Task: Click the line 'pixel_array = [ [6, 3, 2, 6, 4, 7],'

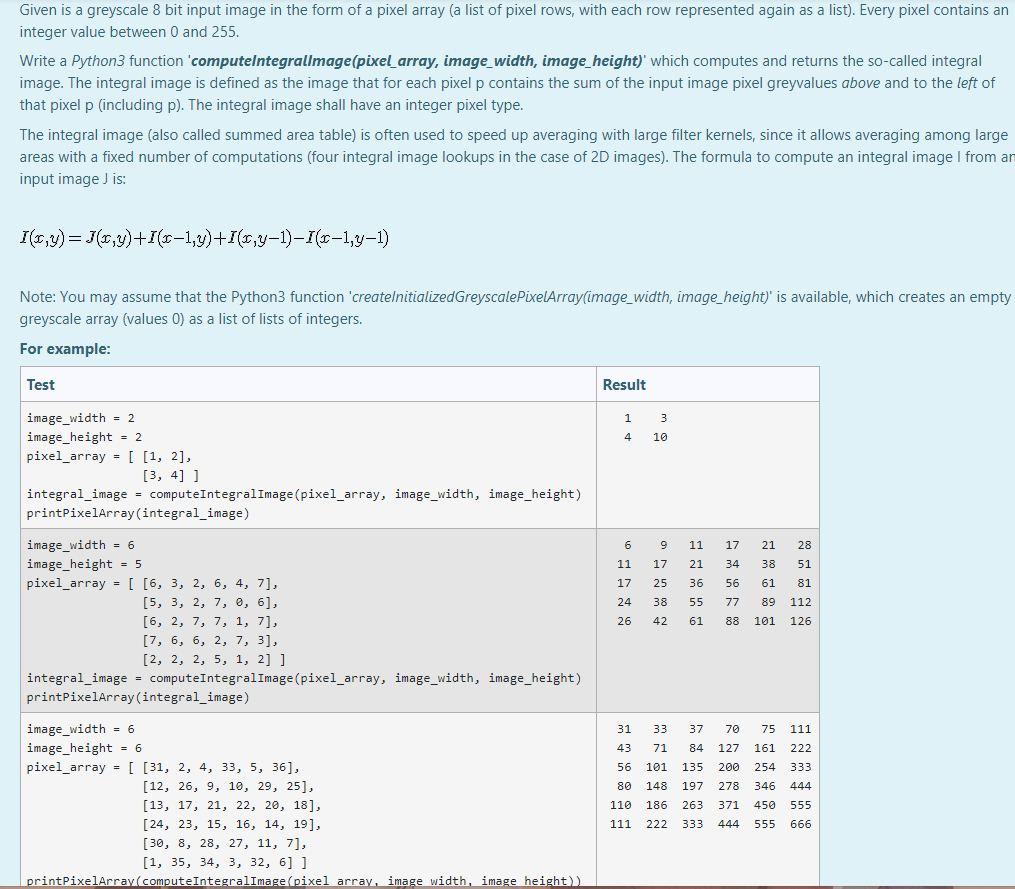Action: click(152, 583)
